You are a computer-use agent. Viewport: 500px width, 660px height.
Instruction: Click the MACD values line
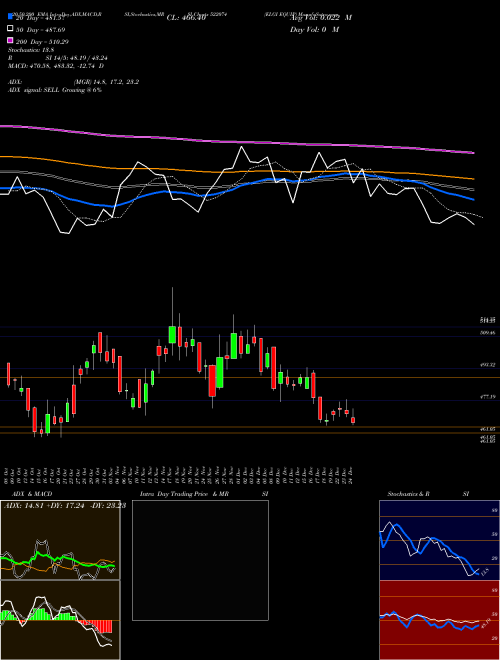[x=56, y=66]
